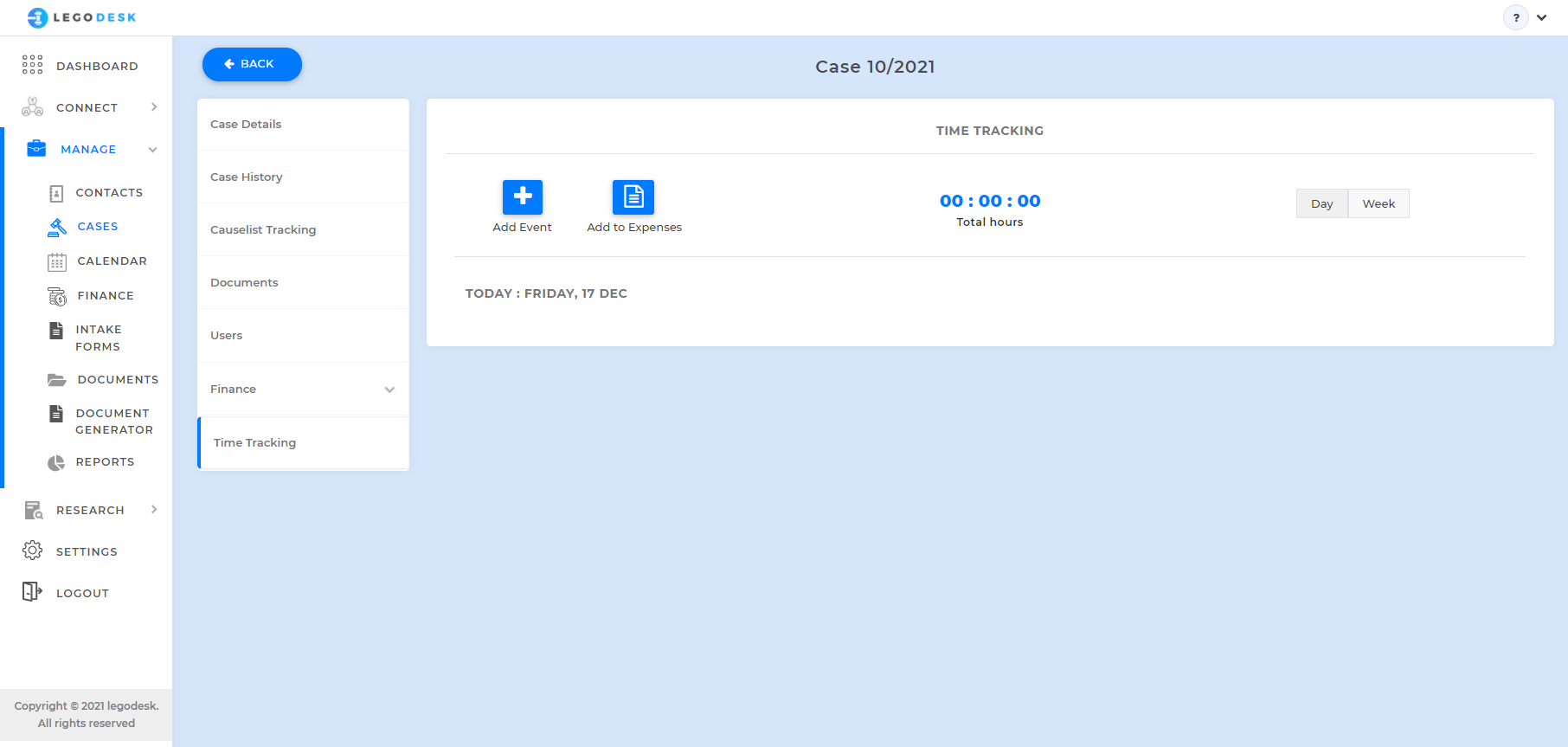Open the Causelist Tracking tab

[x=303, y=229]
